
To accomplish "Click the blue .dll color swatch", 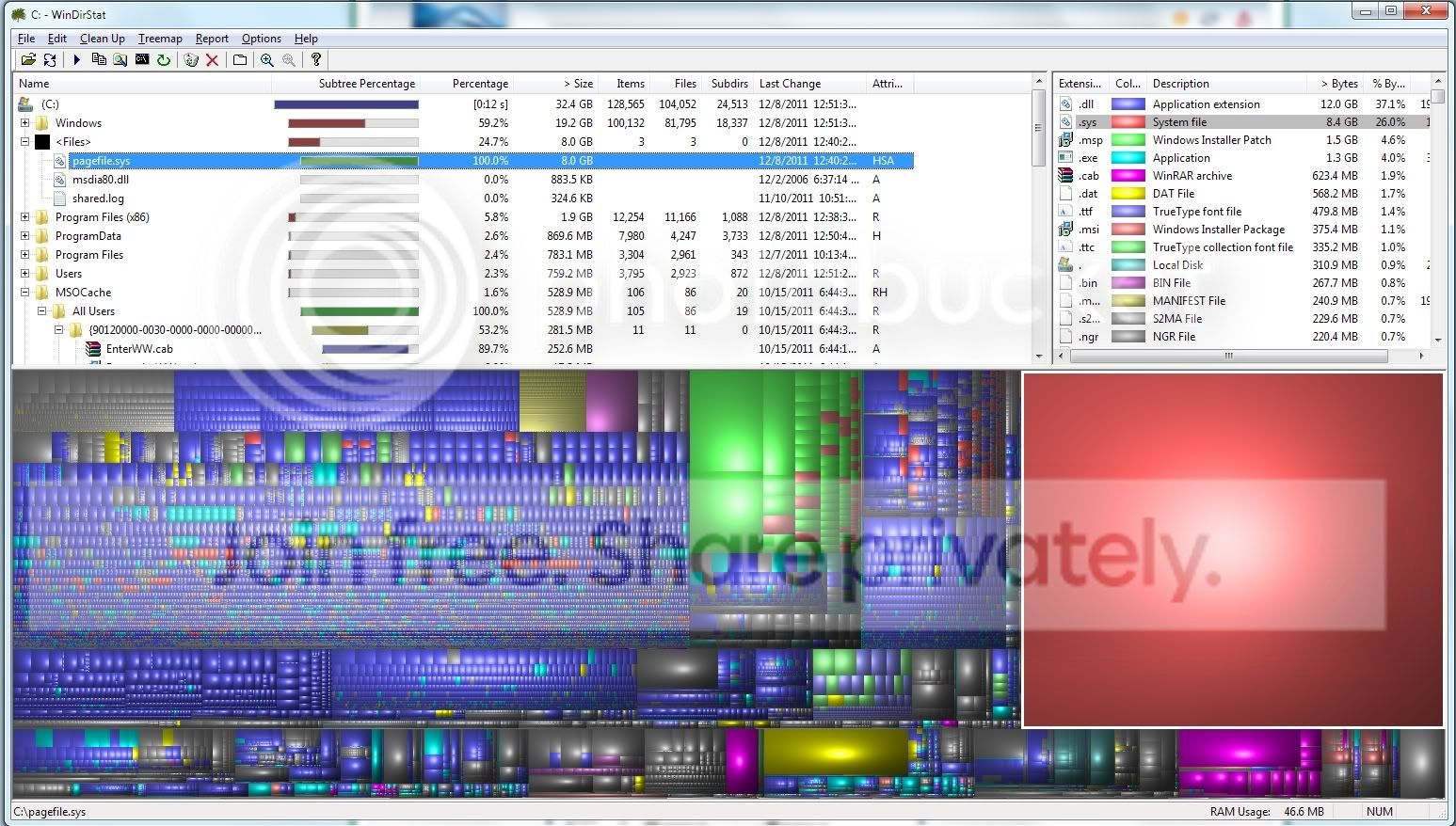I will tap(1128, 104).
